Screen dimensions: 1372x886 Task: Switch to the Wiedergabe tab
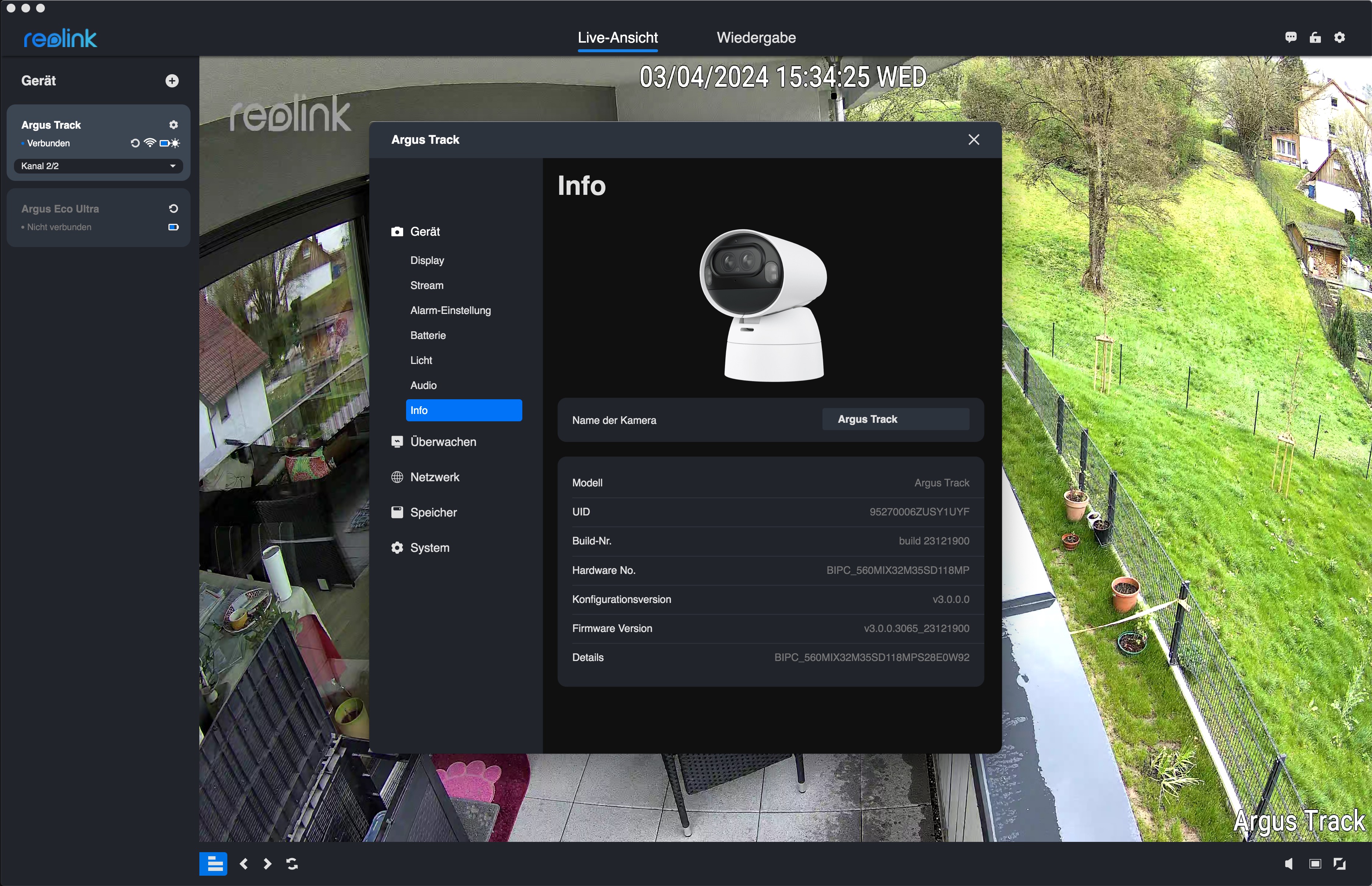pyautogui.click(x=756, y=38)
